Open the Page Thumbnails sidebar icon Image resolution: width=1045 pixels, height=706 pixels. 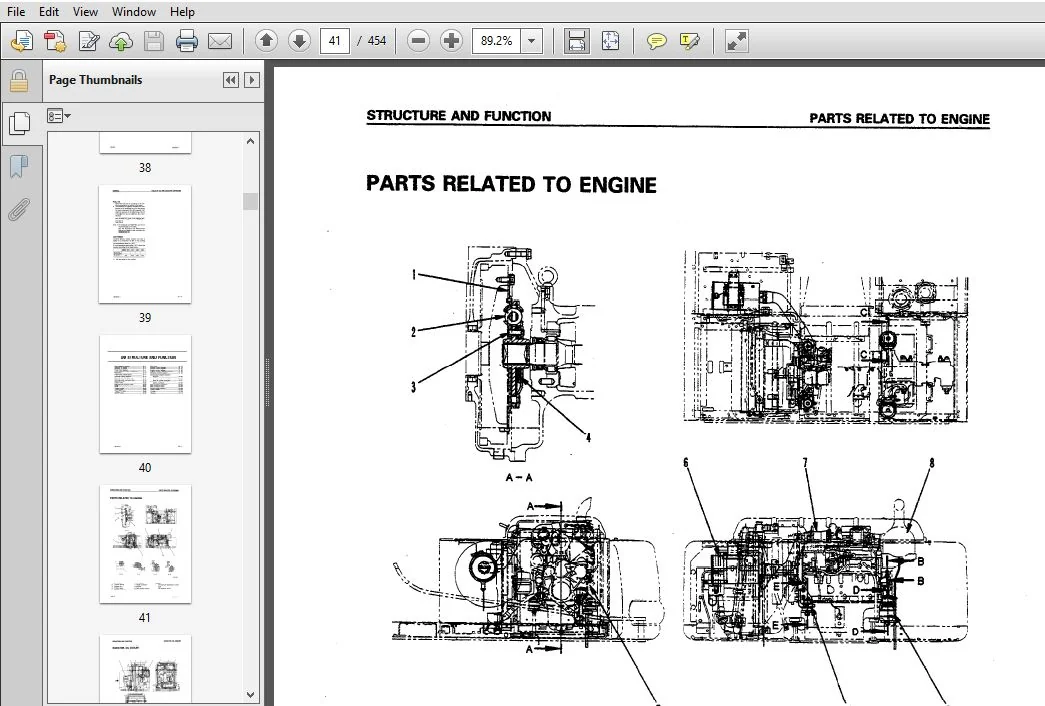tap(19, 123)
